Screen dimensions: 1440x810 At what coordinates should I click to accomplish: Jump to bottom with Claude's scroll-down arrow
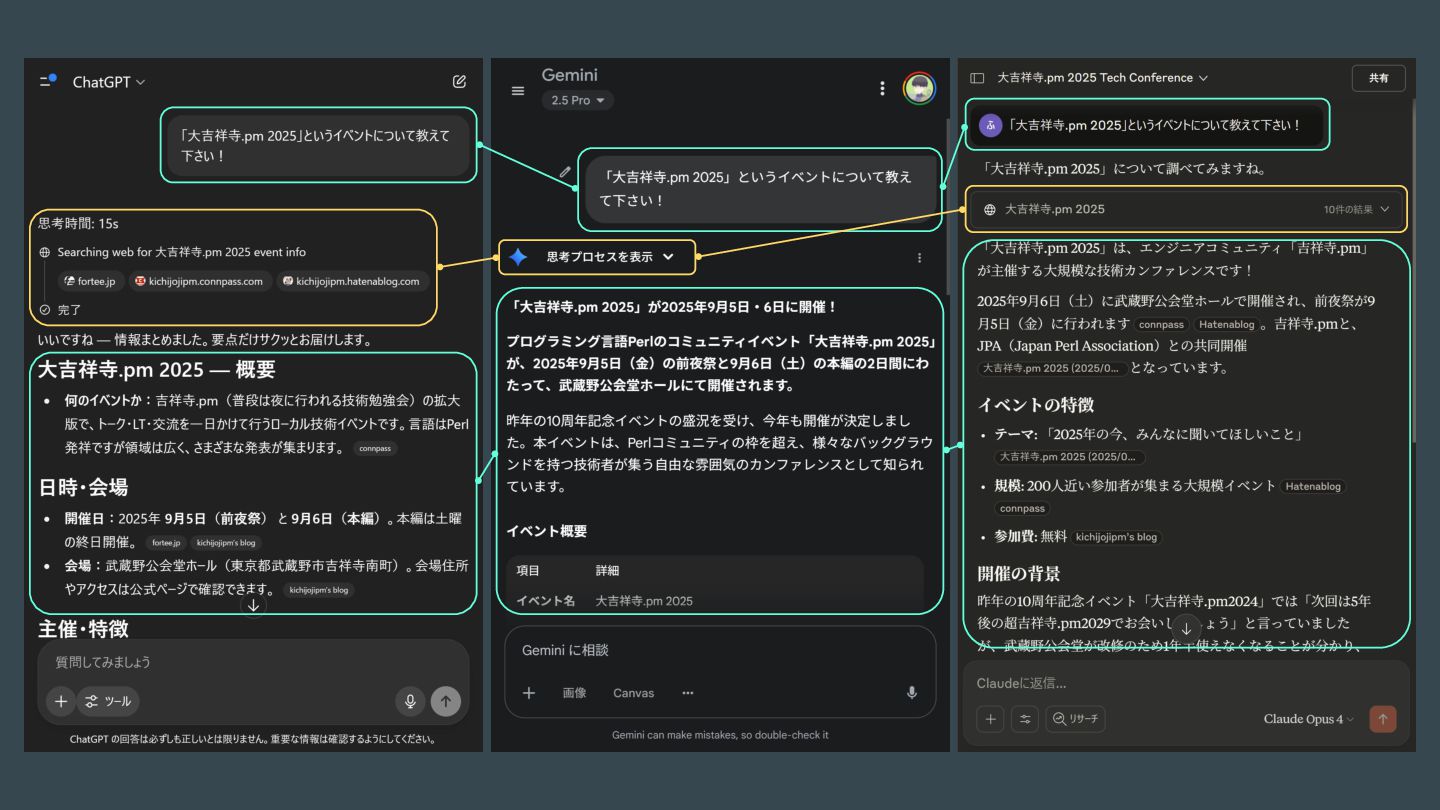[x=1186, y=629]
